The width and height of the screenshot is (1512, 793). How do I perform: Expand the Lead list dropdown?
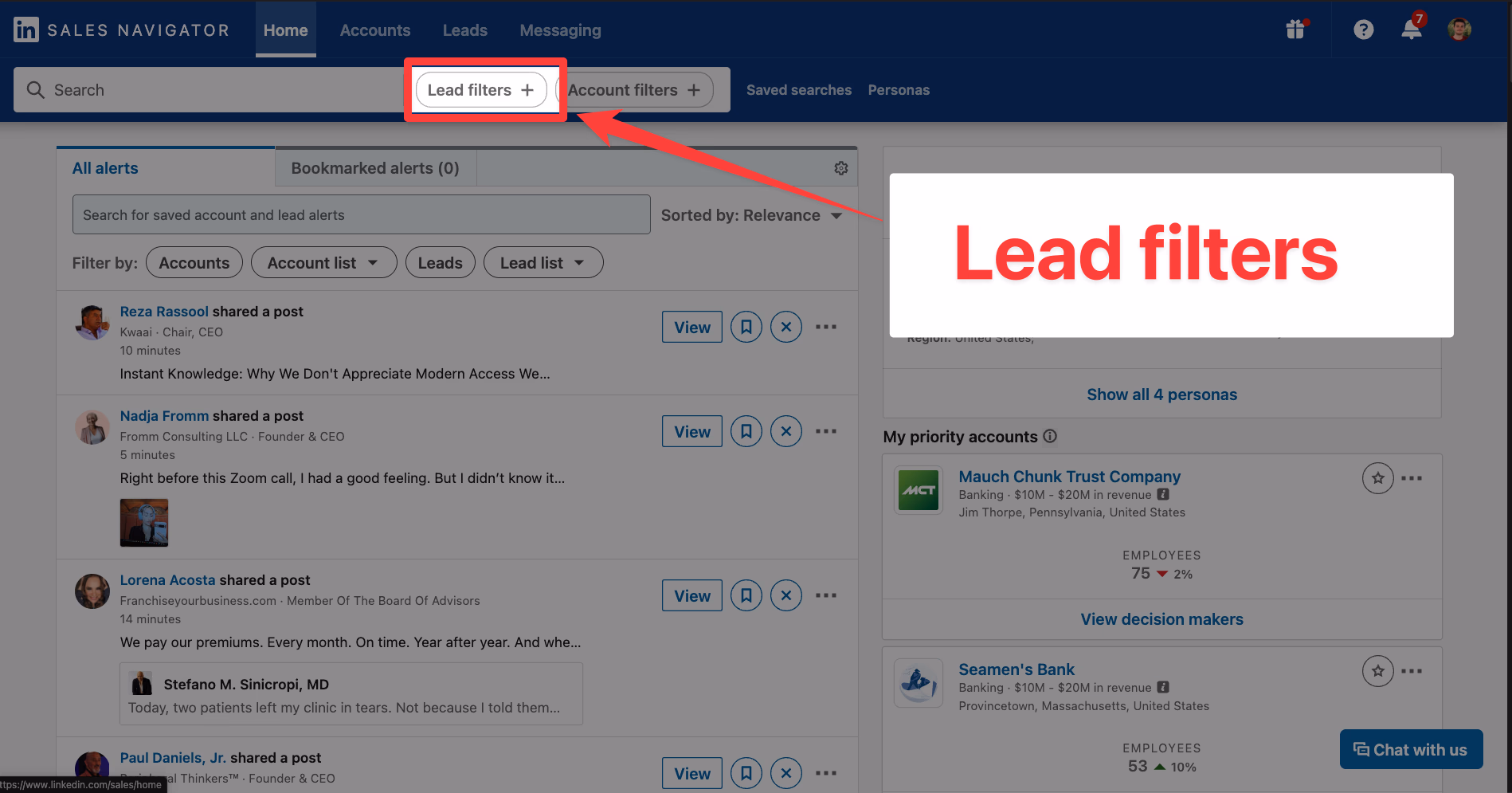click(543, 262)
